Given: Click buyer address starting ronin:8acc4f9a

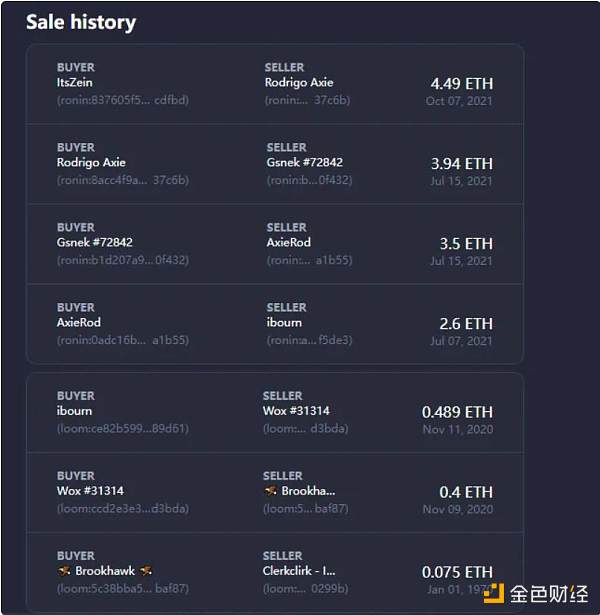Looking at the screenshot, I should click(122, 180).
